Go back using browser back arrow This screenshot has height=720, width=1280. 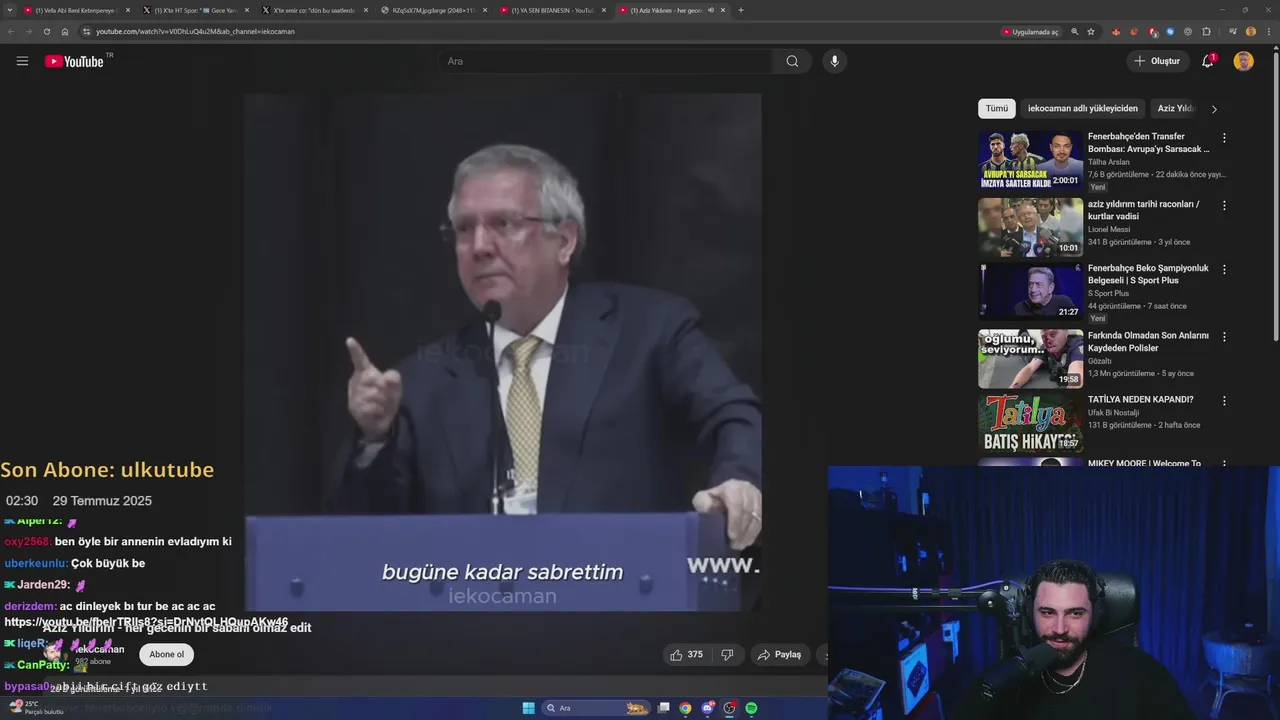(11, 32)
